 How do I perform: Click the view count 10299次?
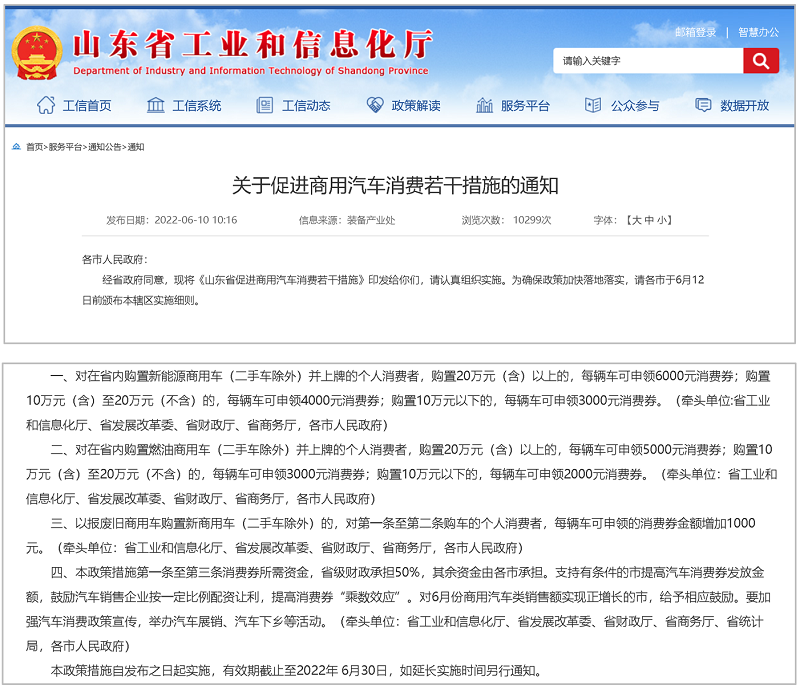tap(532, 220)
